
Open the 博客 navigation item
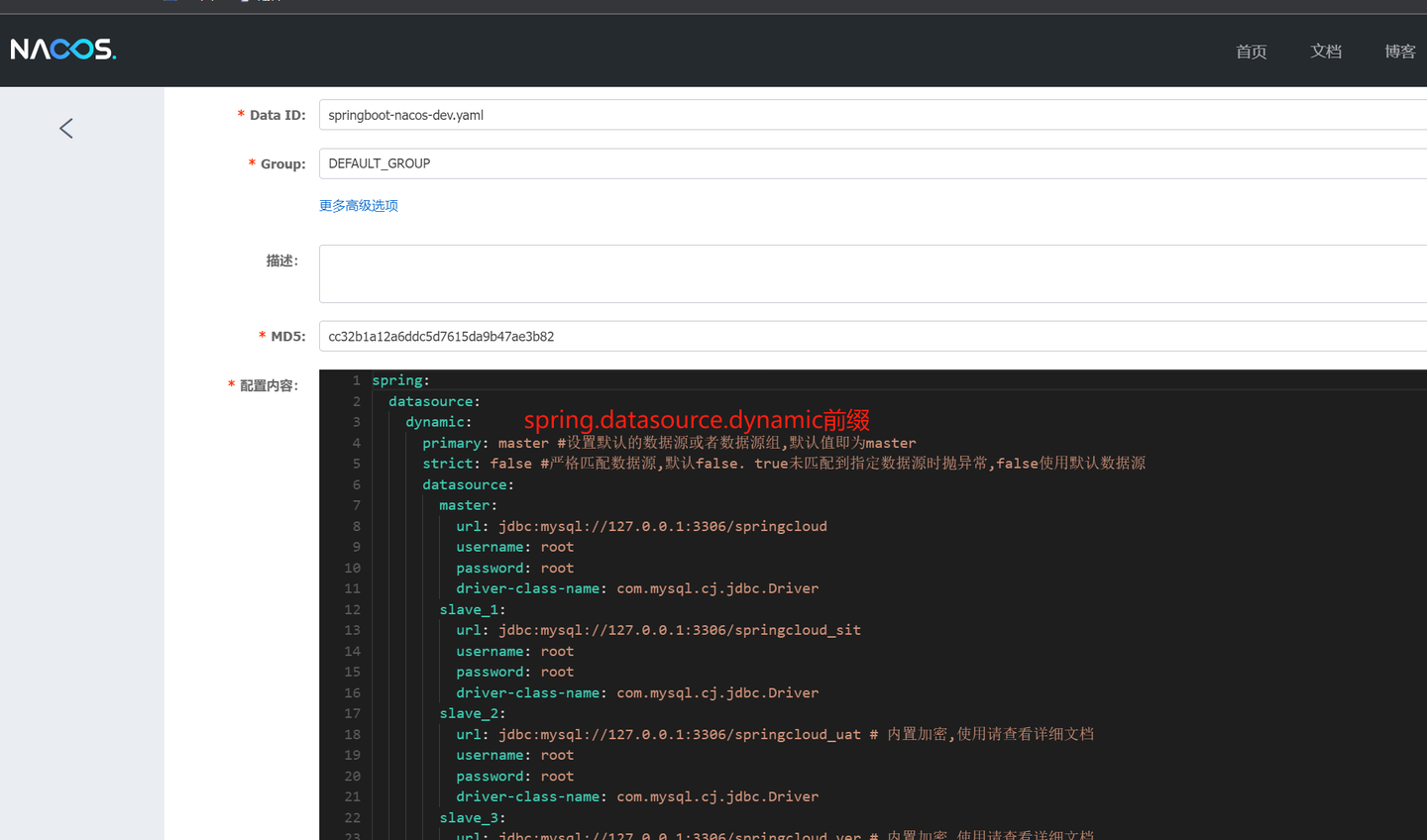click(x=1399, y=52)
